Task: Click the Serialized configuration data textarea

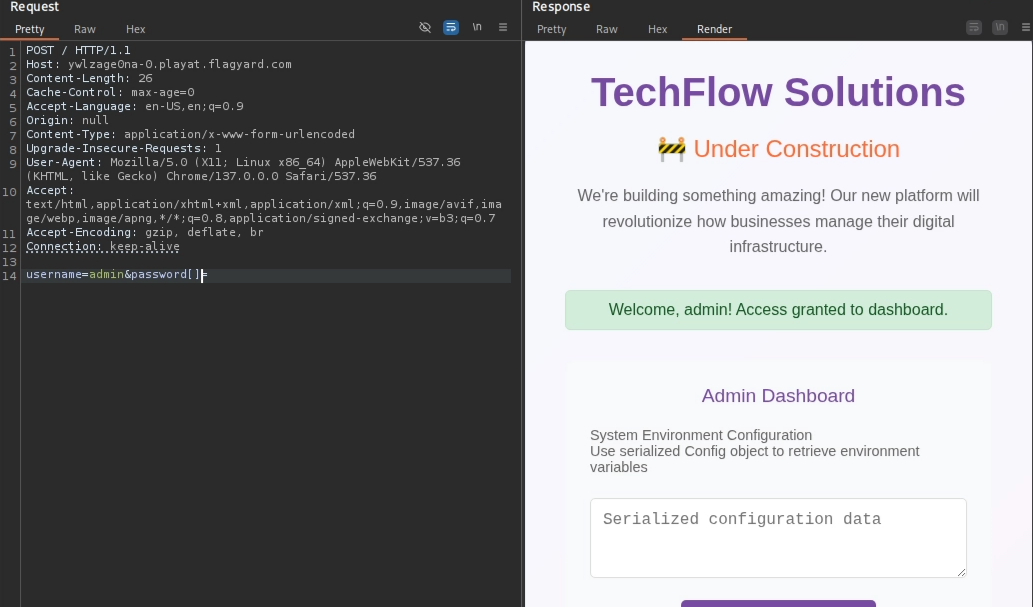Action: click(x=777, y=537)
